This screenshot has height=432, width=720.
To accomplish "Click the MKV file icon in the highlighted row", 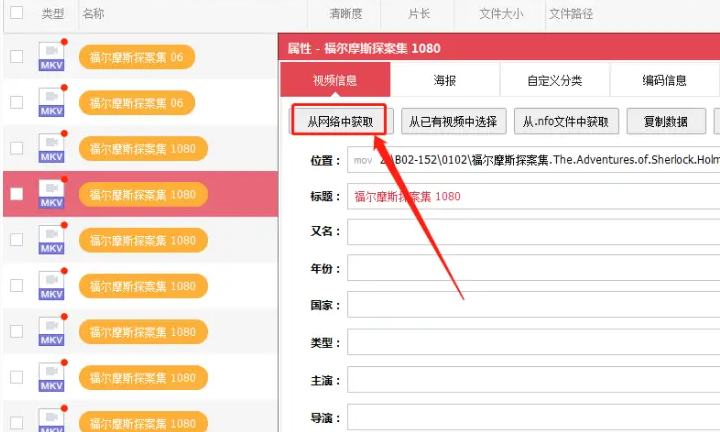I will (51, 194).
